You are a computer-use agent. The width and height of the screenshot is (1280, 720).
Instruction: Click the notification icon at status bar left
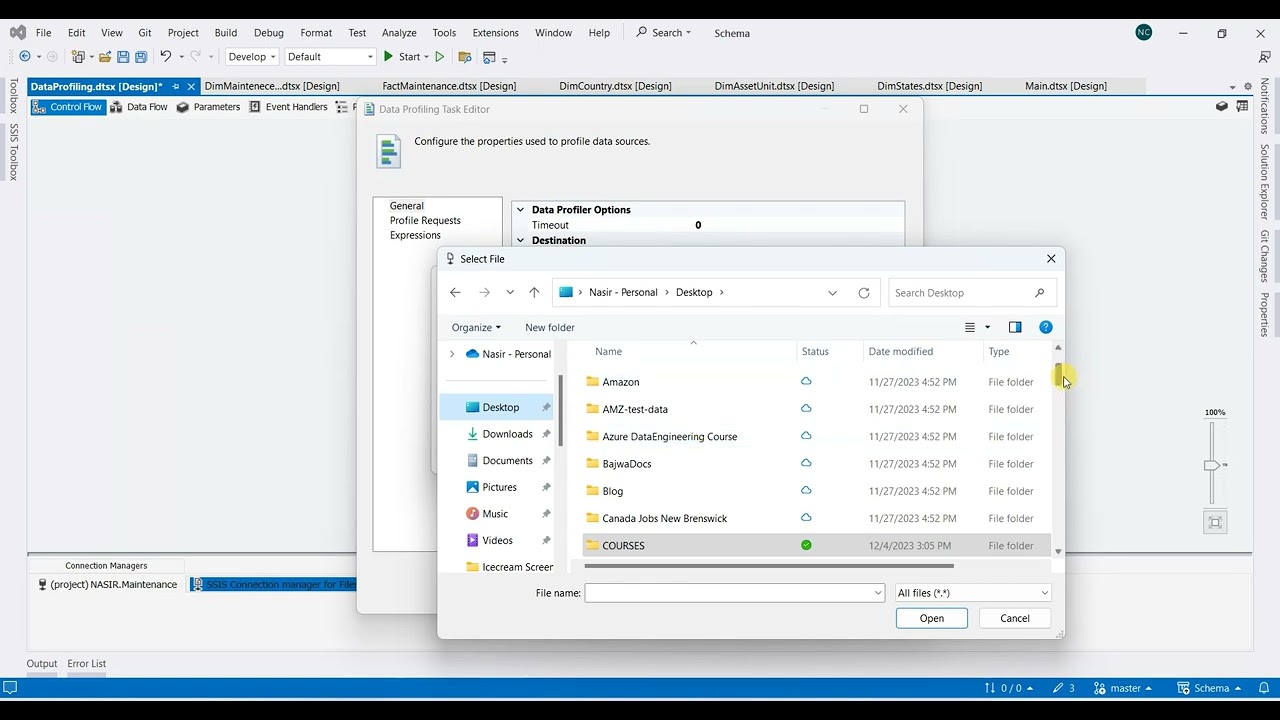coord(10,688)
